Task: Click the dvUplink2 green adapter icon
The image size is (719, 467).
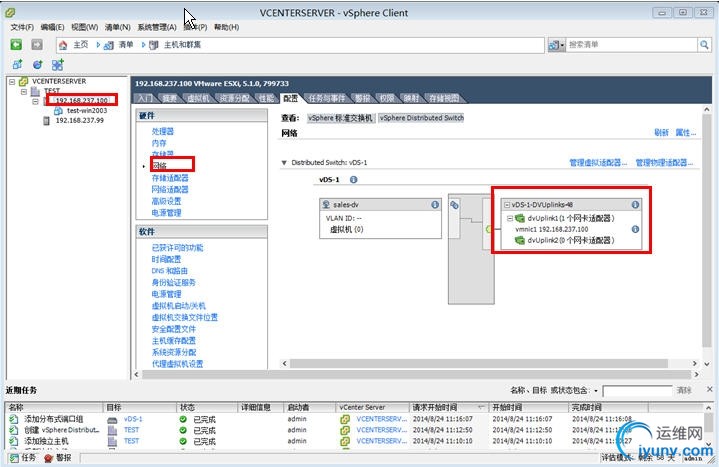Action: pos(520,240)
